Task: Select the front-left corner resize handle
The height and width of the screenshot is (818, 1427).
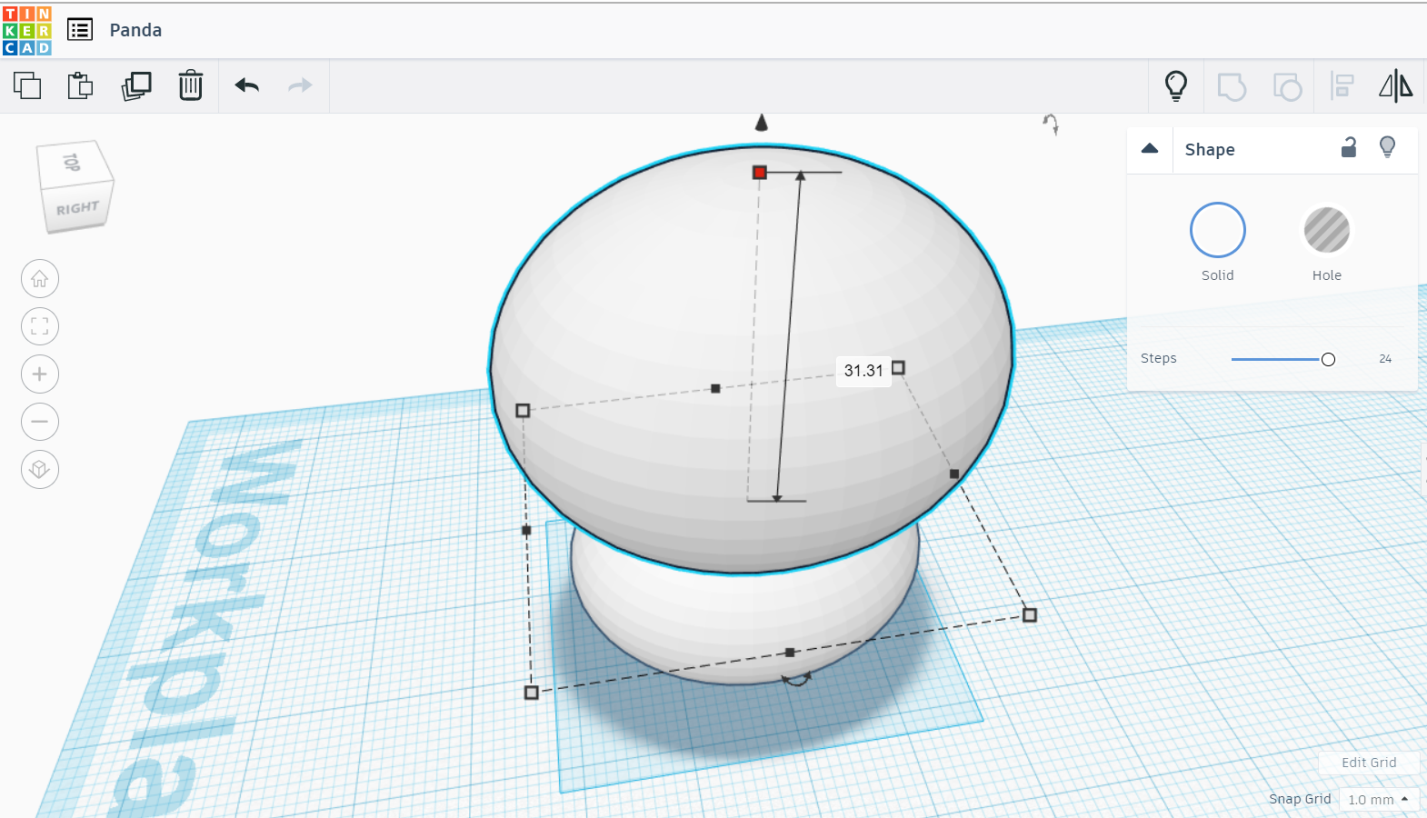Action: 531,692
